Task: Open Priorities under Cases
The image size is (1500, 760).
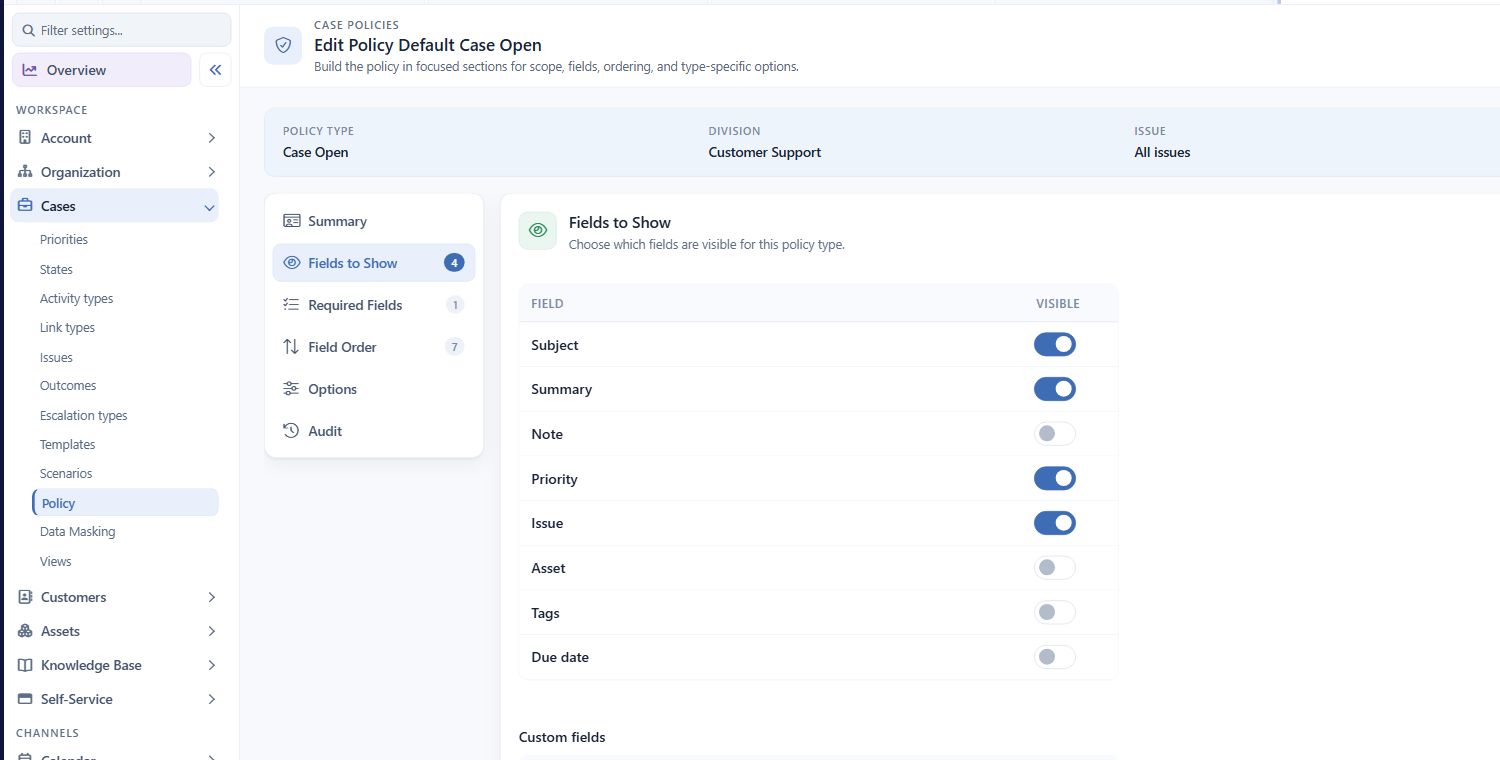Action: 64,240
